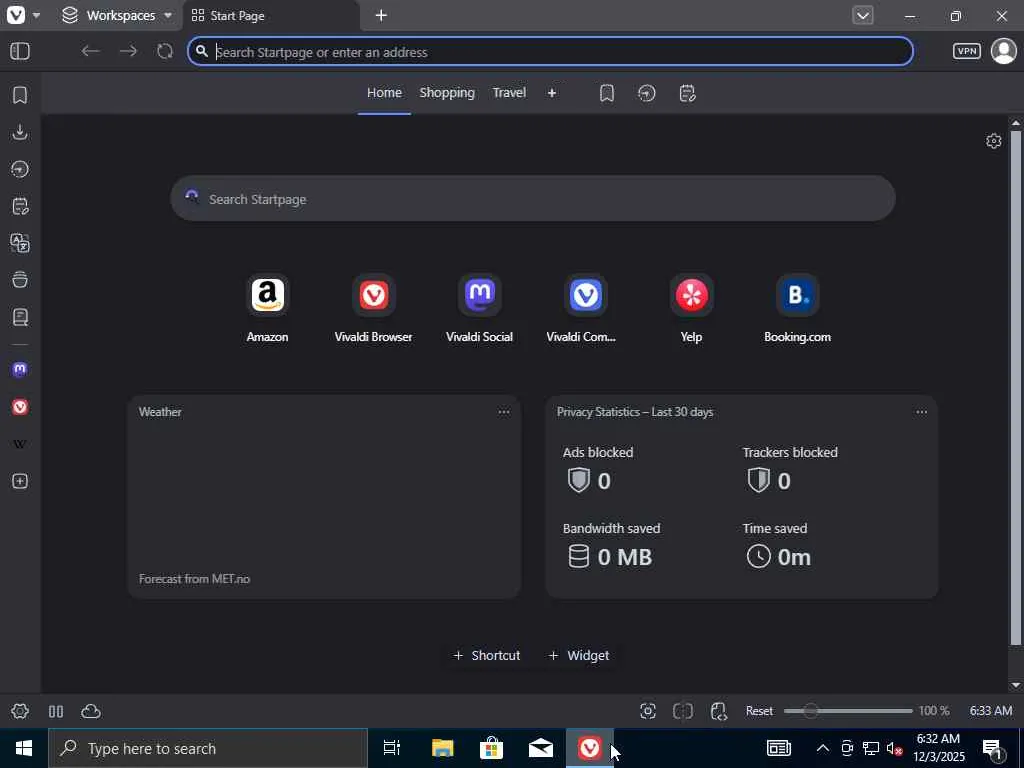Screen dimensions: 1024x768
Task: Open the Mail app from taskbar
Action: pyautogui.click(x=541, y=748)
